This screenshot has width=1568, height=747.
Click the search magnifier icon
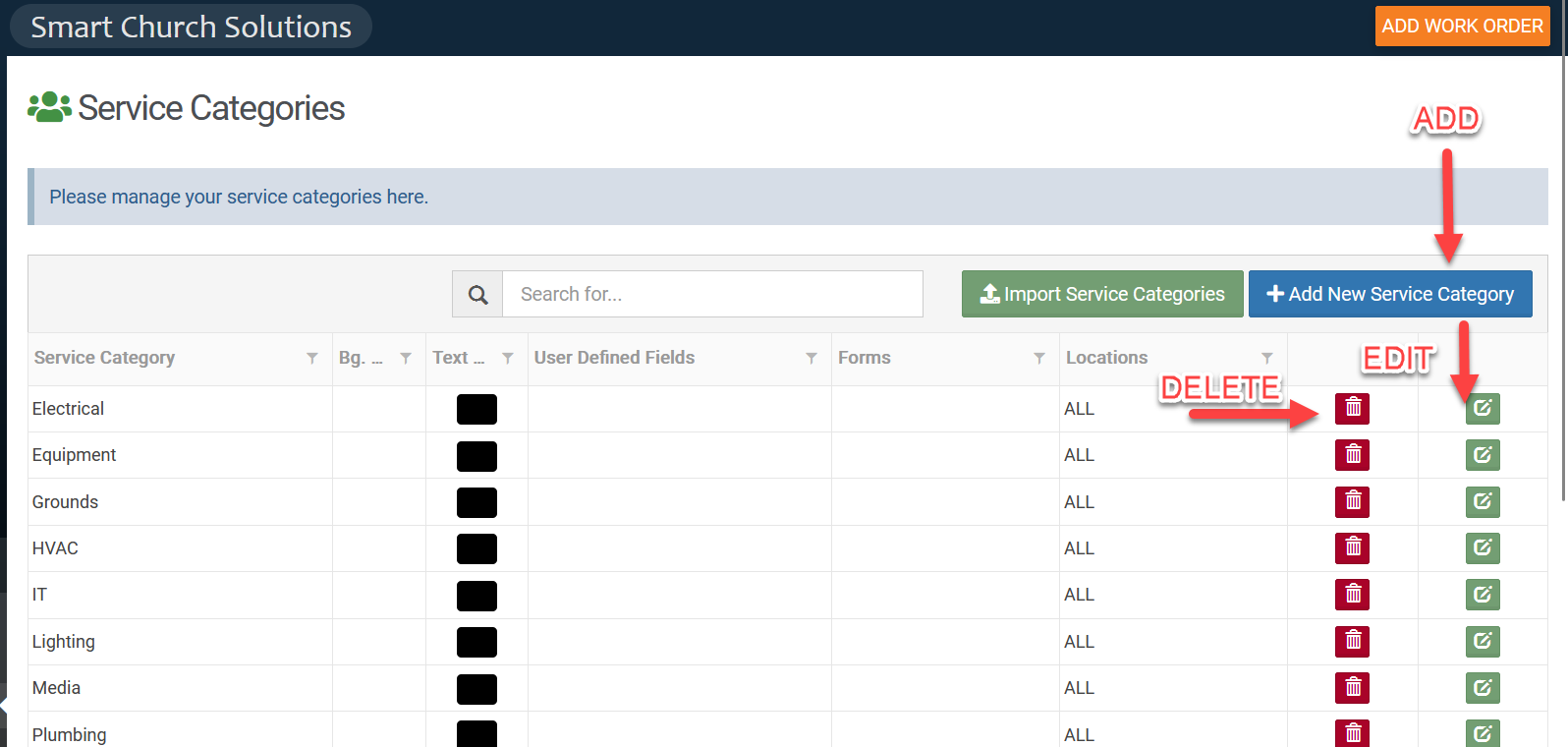coord(477,294)
